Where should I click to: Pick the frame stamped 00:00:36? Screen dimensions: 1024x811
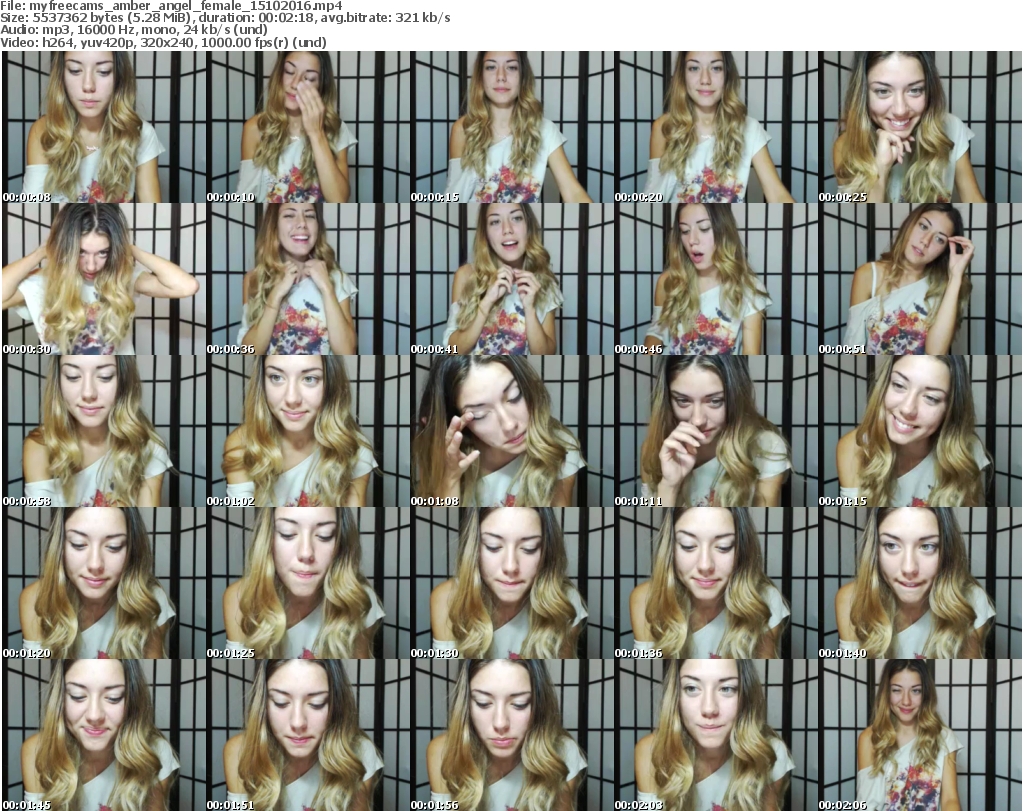tap(308, 279)
